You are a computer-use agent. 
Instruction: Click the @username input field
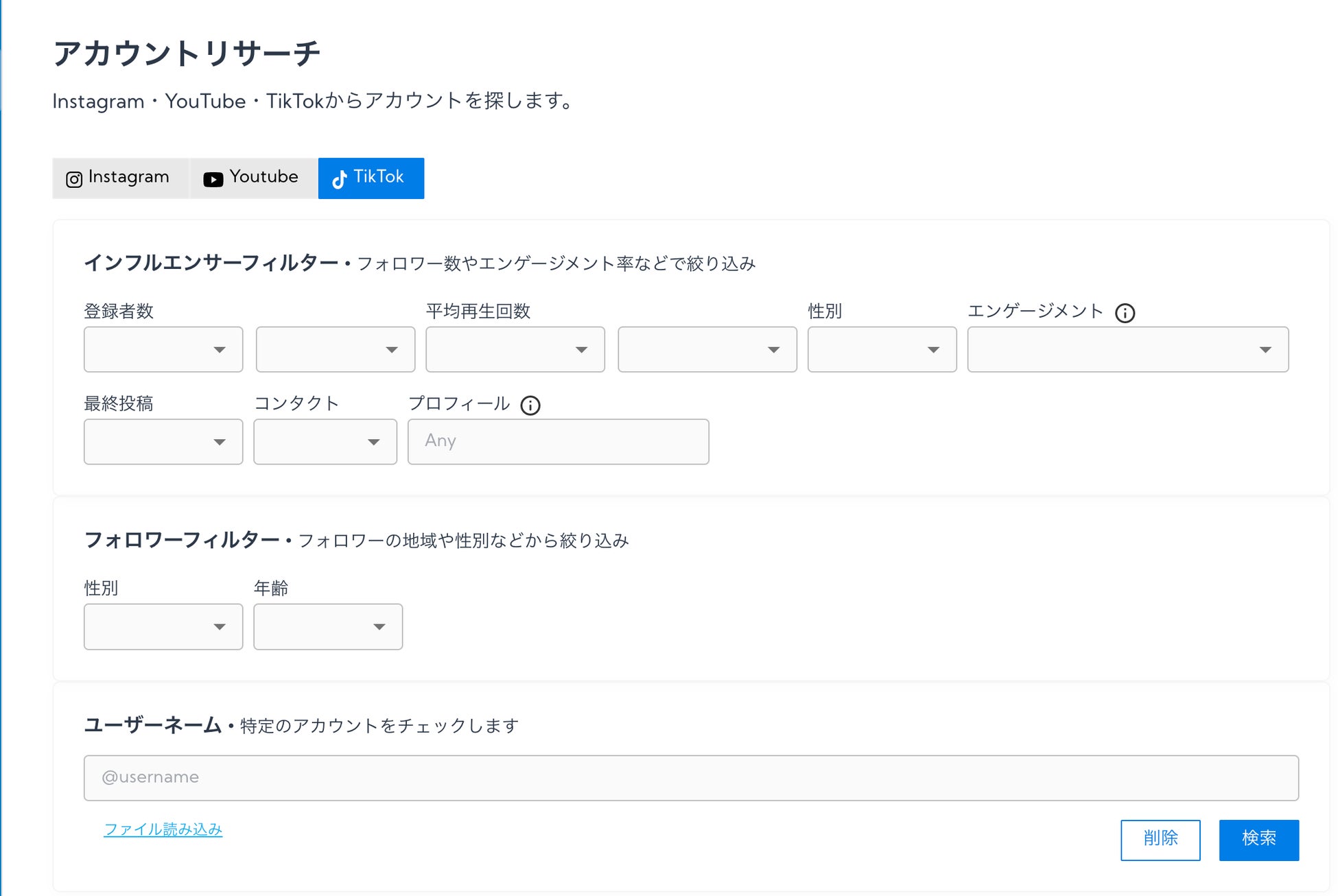coord(690,777)
